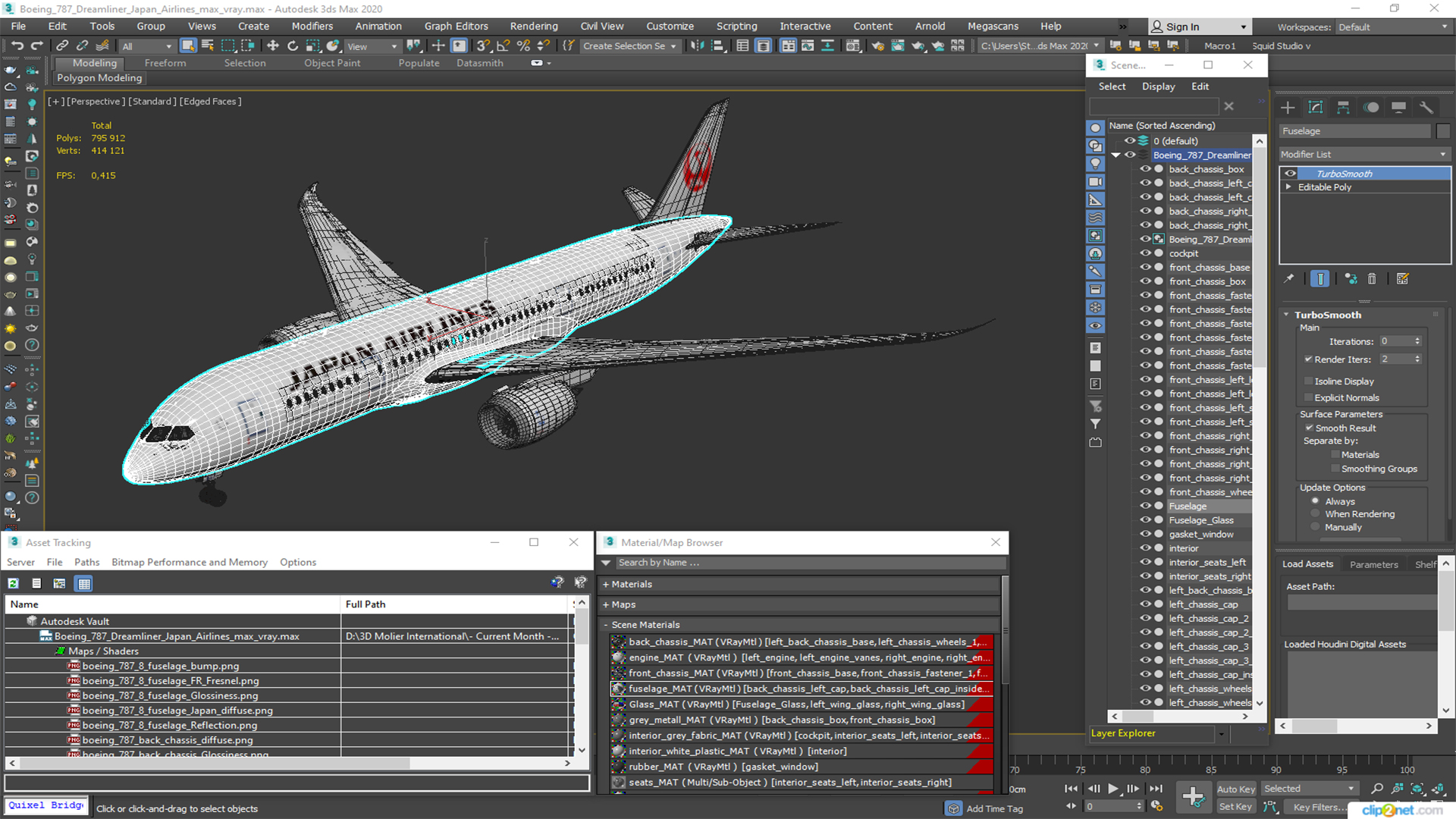Open the Modifiers menu
Image resolution: width=1456 pixels, height=819 pixels.
tap(312, 26)
